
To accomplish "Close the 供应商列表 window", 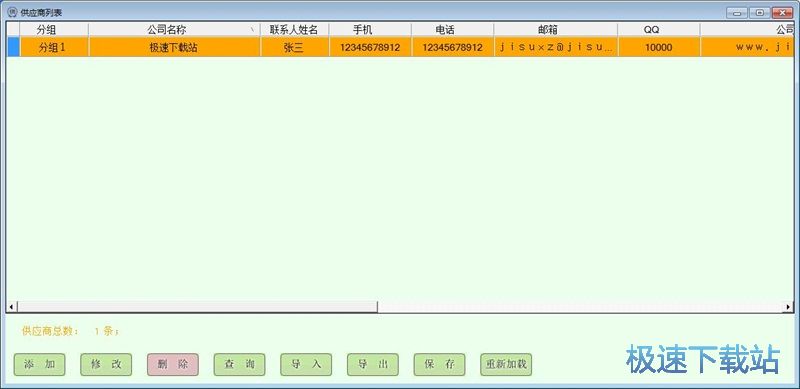I will pyautogui.click(x=783, y=13).
